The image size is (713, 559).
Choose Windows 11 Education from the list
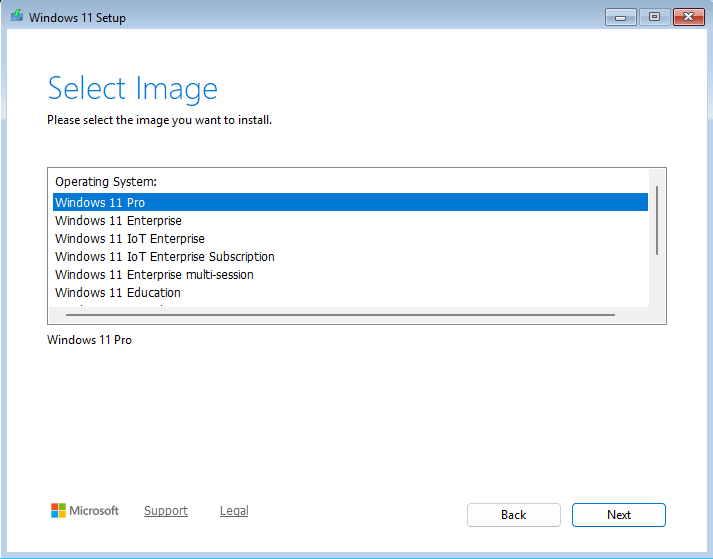click(x=118, y=293)
